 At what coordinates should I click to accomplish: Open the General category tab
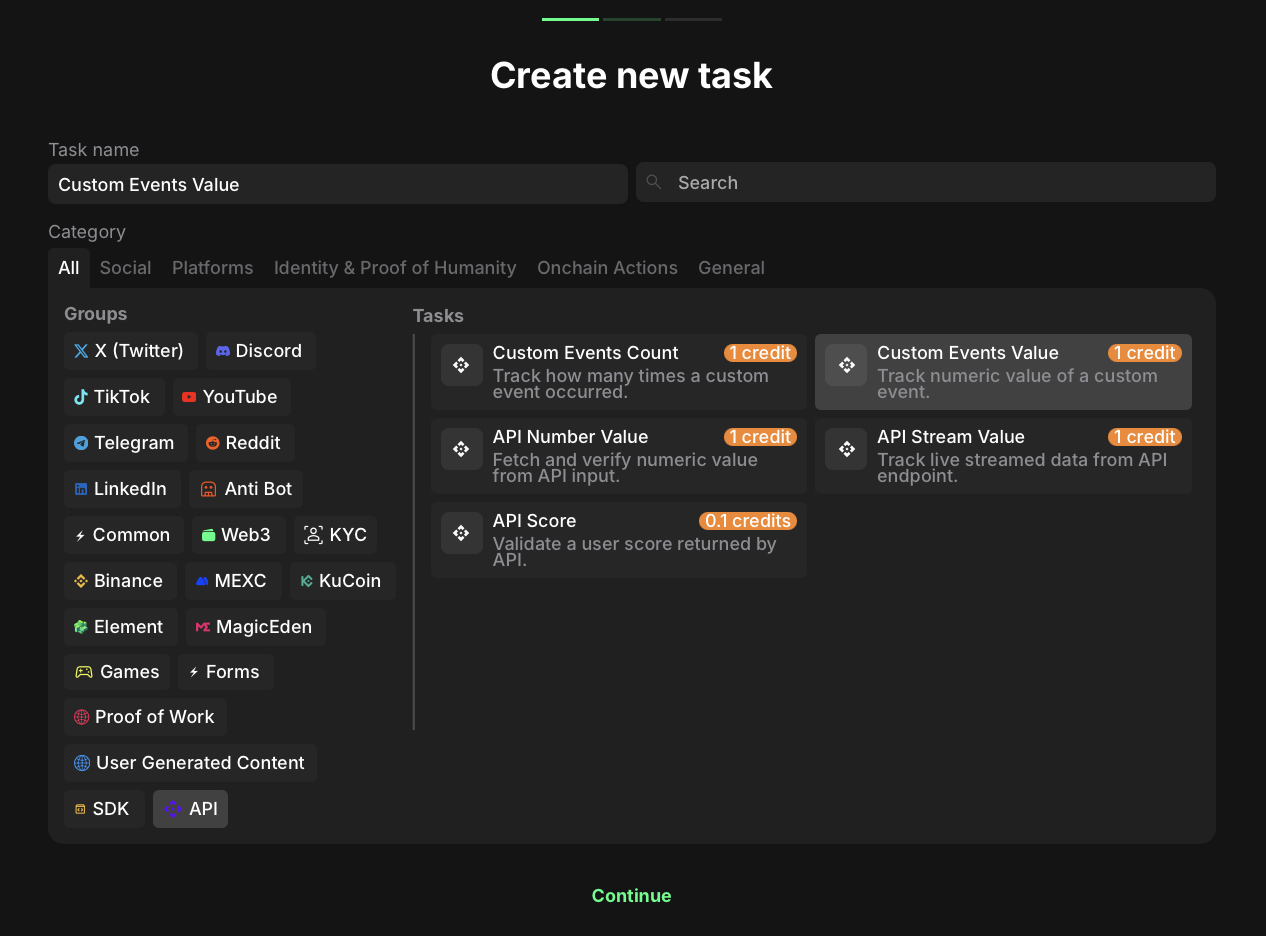[x=731, y=268]
